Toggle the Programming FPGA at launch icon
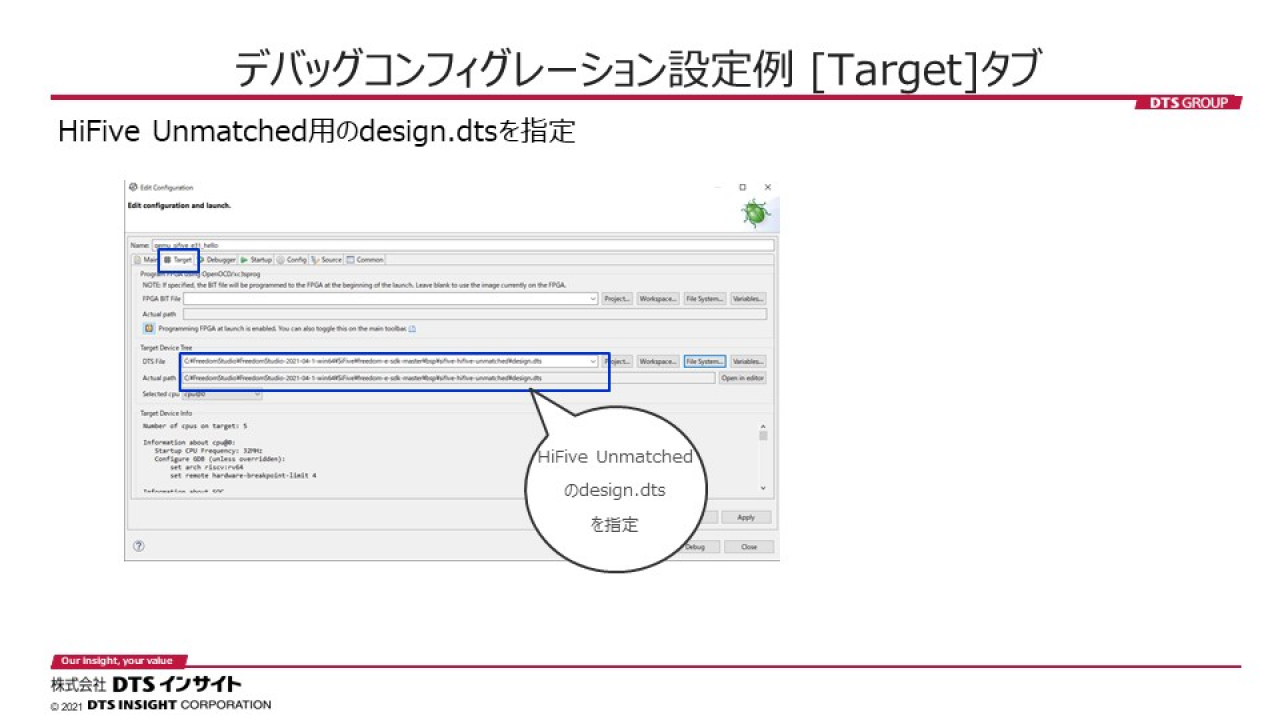This screenshot has width=1280, height=720. (149, 327)
